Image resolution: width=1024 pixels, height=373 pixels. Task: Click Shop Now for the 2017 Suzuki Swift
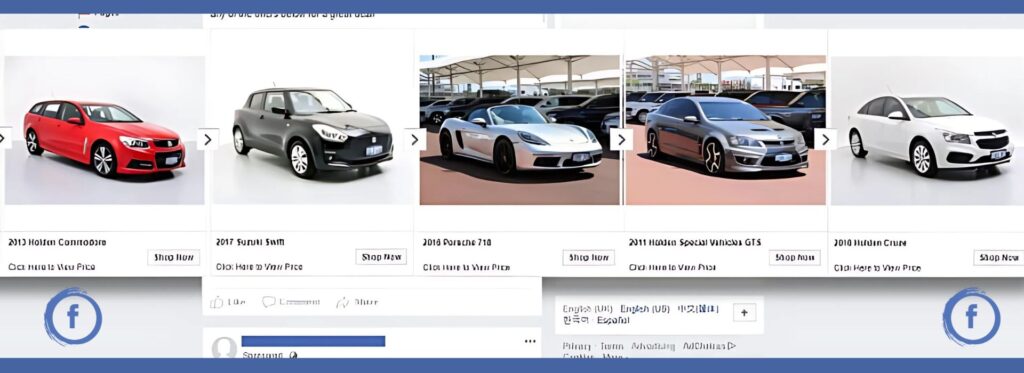pyautogui.click(x=381, y=257)
